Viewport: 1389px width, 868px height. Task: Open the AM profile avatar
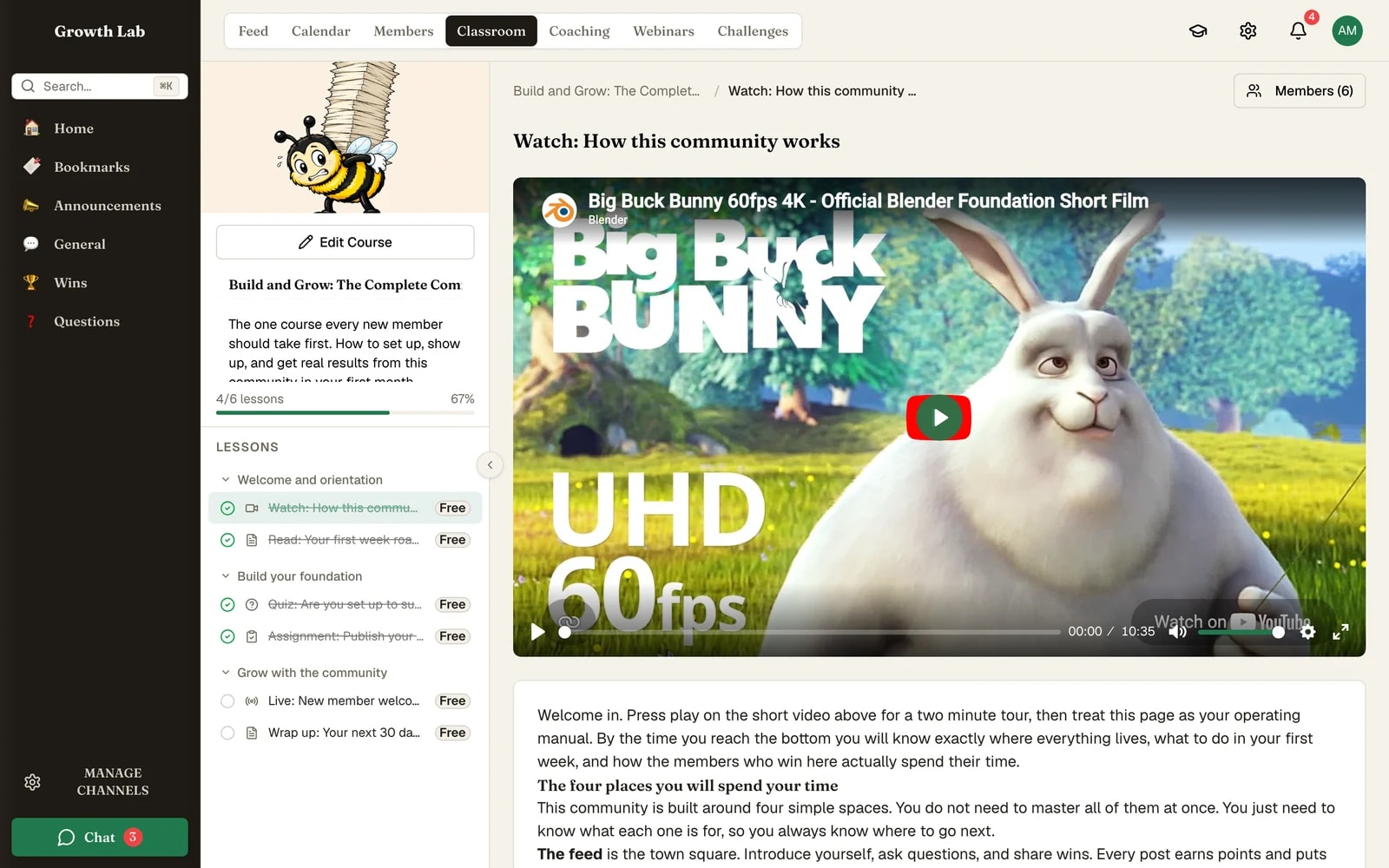pyautogui.click(x=1347, y=31)
